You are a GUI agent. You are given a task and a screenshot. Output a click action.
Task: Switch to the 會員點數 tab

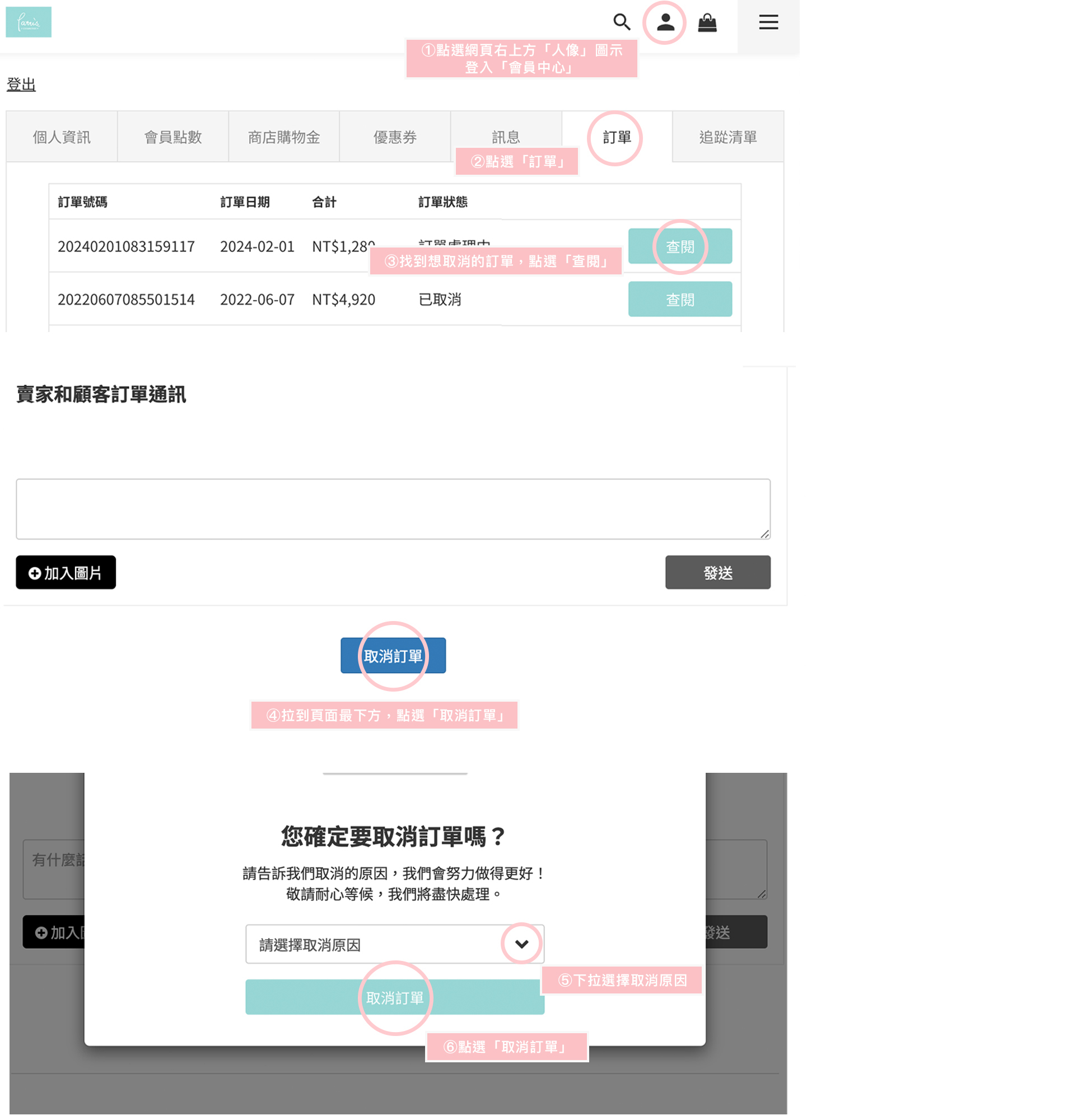coord(172,137)
